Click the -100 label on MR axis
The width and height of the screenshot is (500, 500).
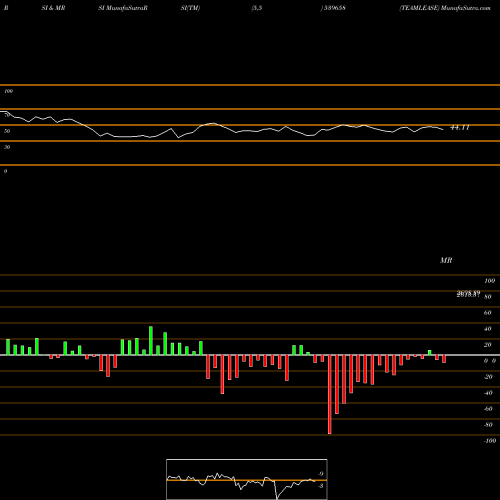point(490,441)
